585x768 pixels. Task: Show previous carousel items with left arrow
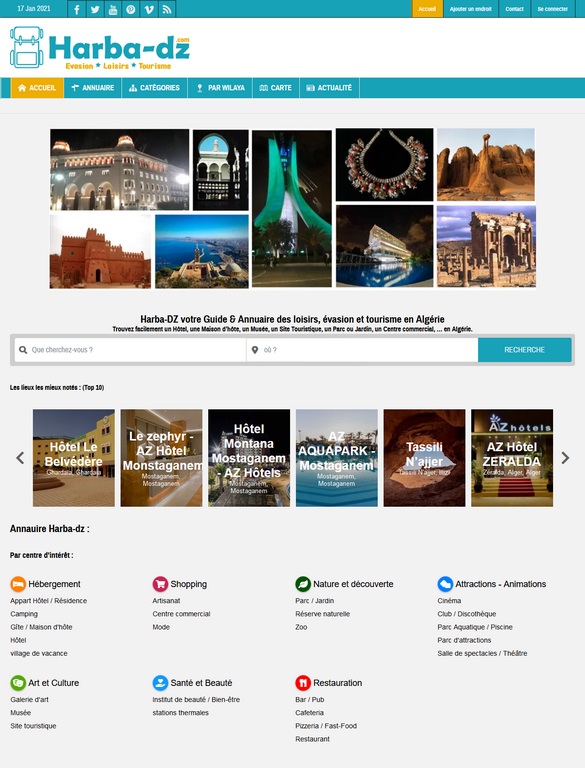pyautogui.click(x=20, y=458)
